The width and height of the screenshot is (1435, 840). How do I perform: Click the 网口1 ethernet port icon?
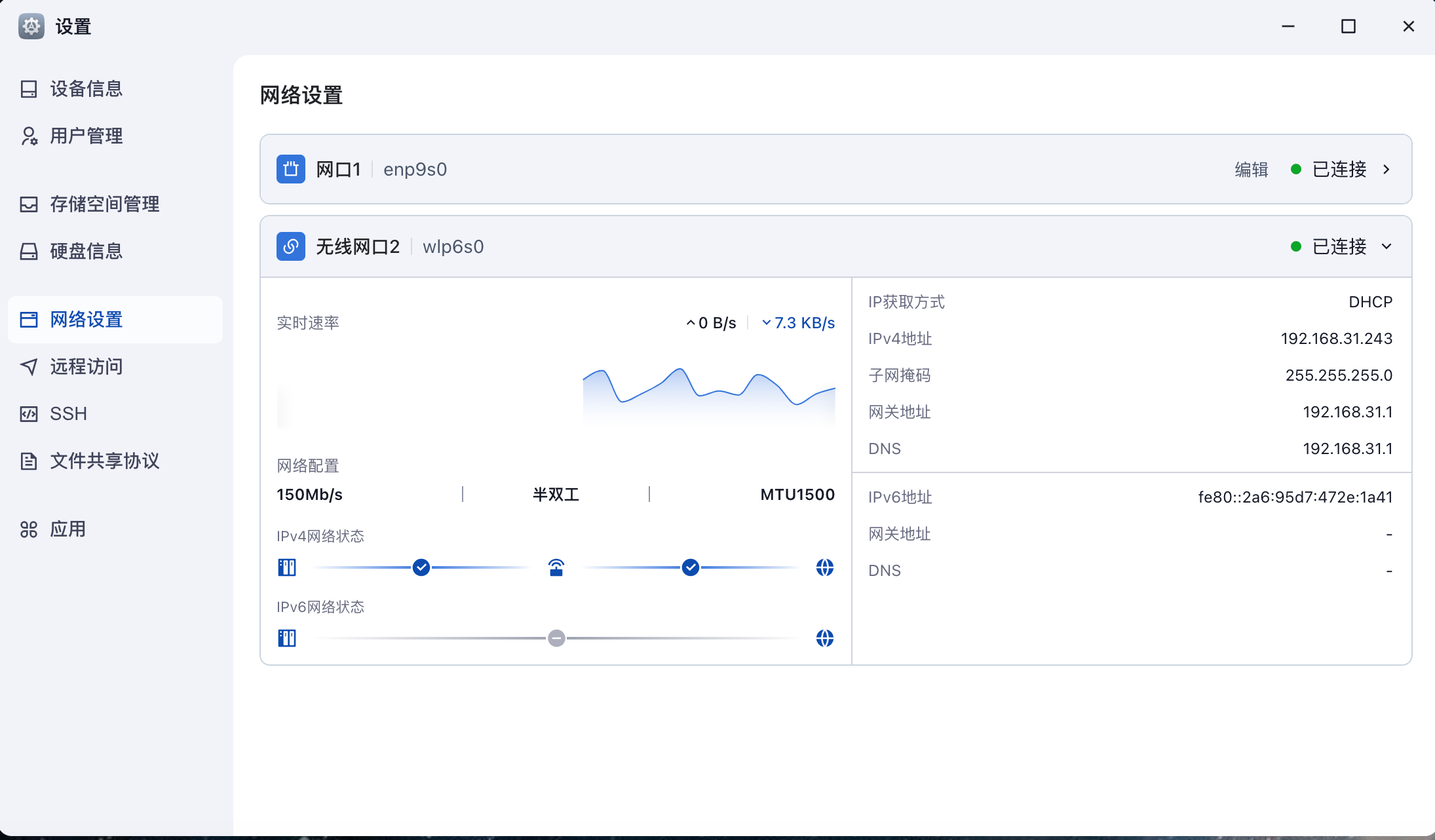click(291, 169)
